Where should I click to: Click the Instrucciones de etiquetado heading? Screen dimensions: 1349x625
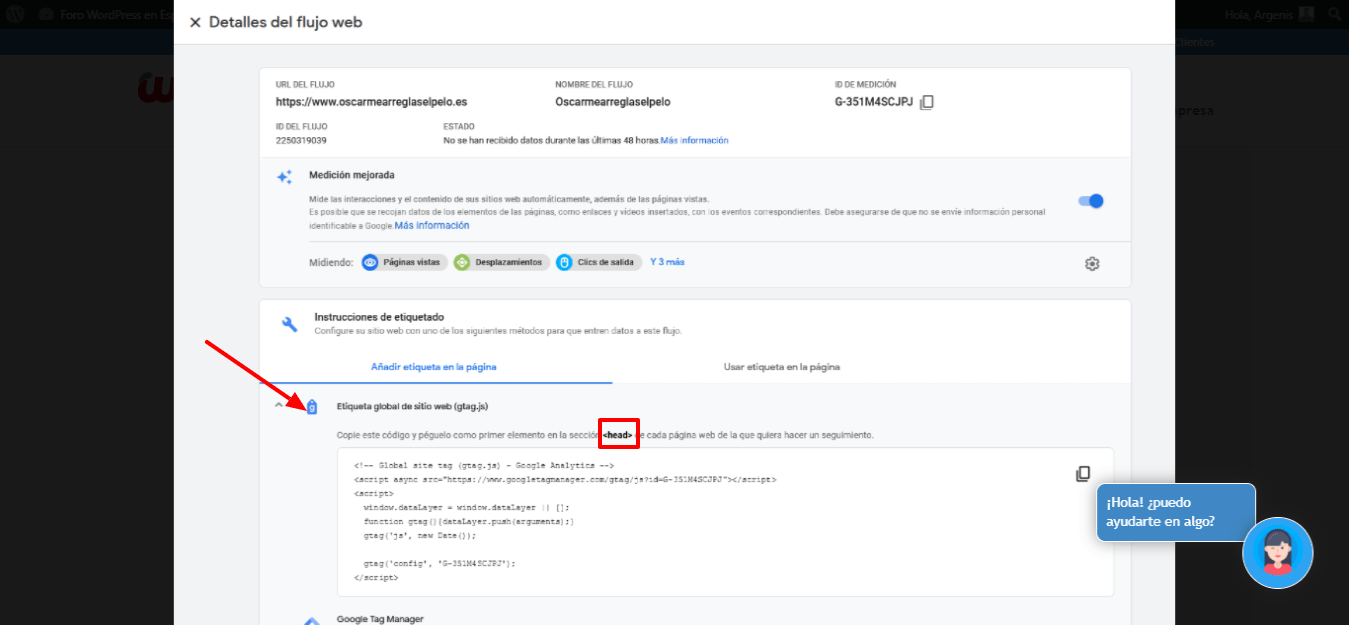pos(379,317)
